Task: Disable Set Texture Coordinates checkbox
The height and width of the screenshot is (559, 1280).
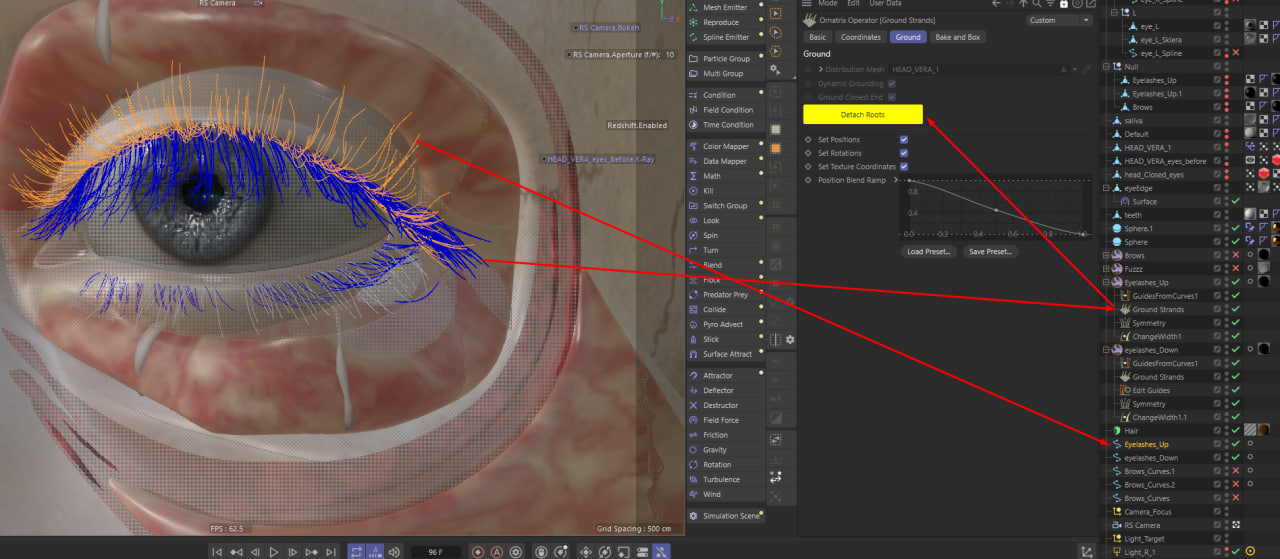Action: tap(904, 166)
